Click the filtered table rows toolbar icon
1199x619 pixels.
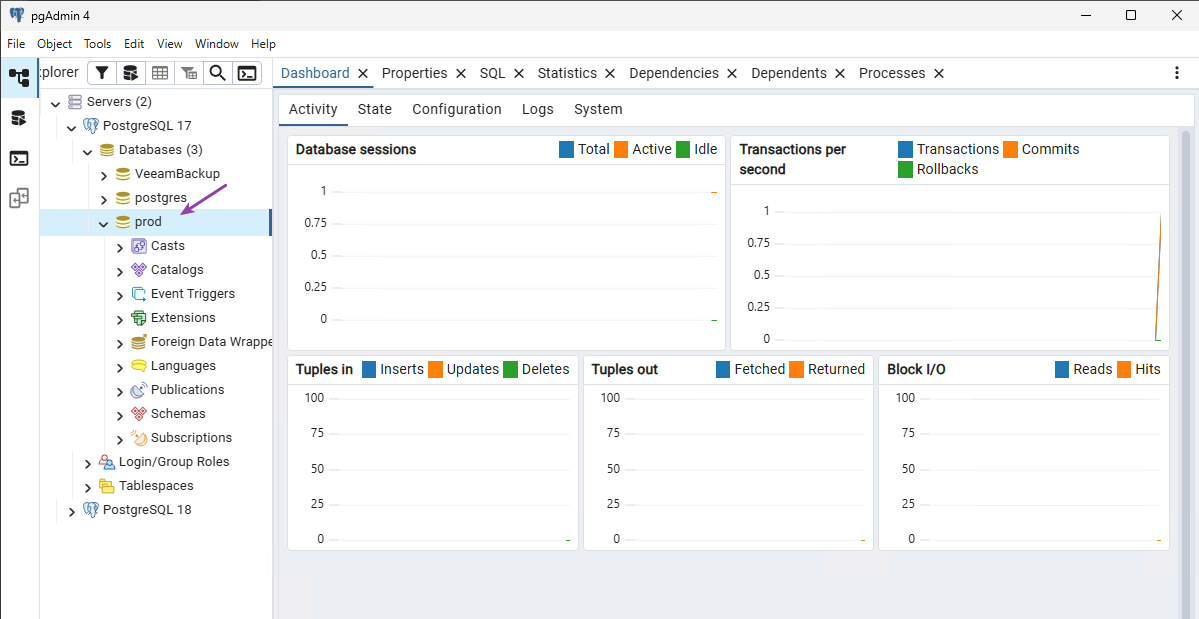(x=189, y=73)
